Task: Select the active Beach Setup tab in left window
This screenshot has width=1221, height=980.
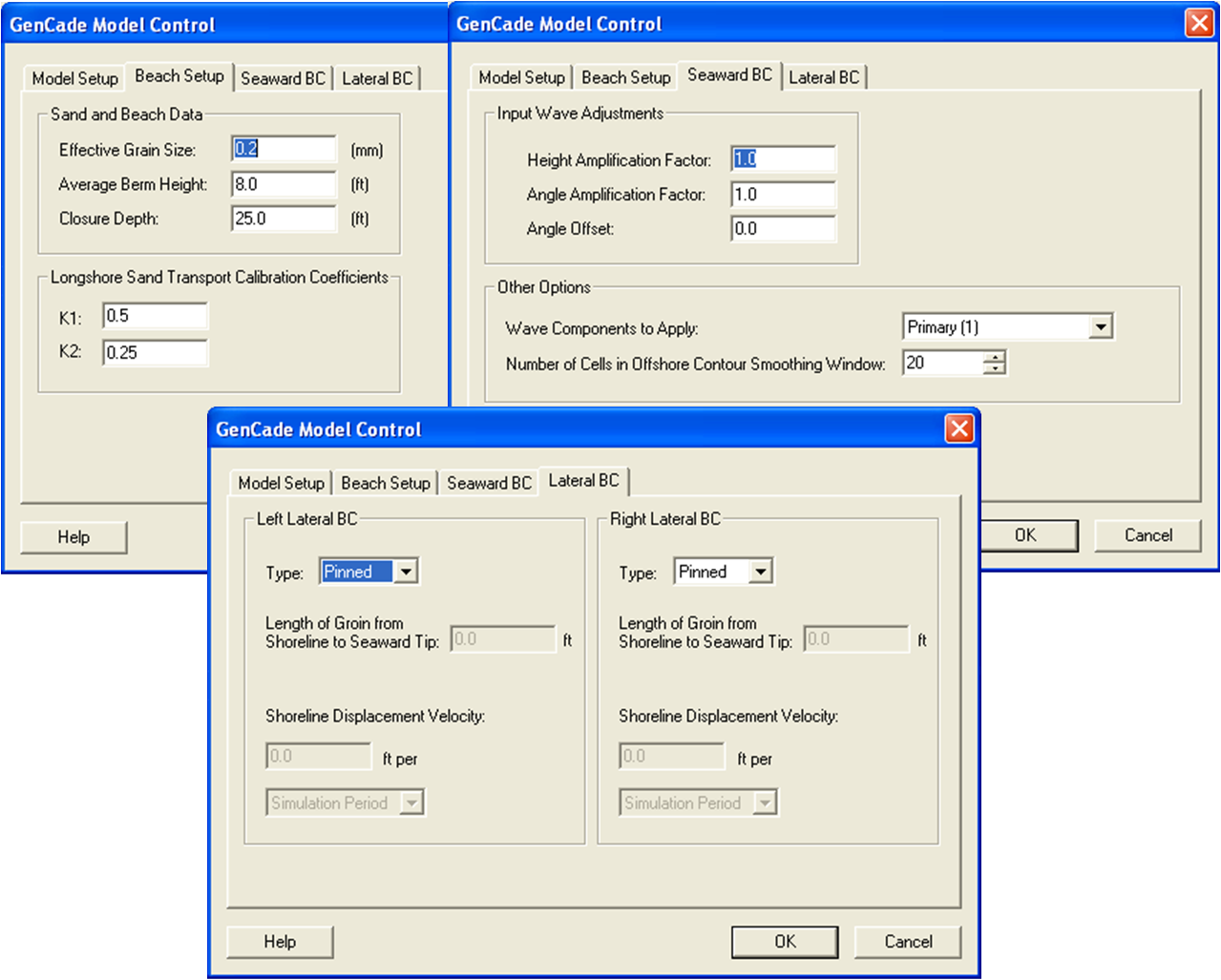Action: coord(179,75)
